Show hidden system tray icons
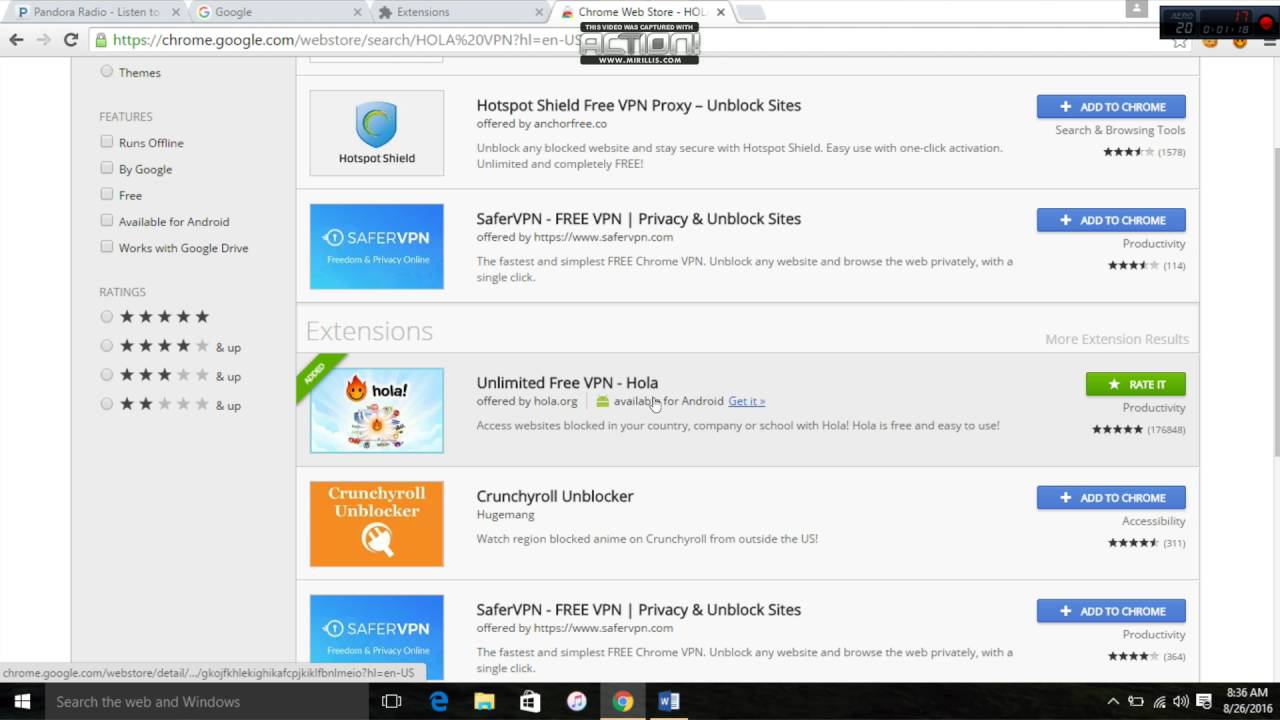Image resolution: width=1280 pixels, height=720 pixels. pos(1113,701)
